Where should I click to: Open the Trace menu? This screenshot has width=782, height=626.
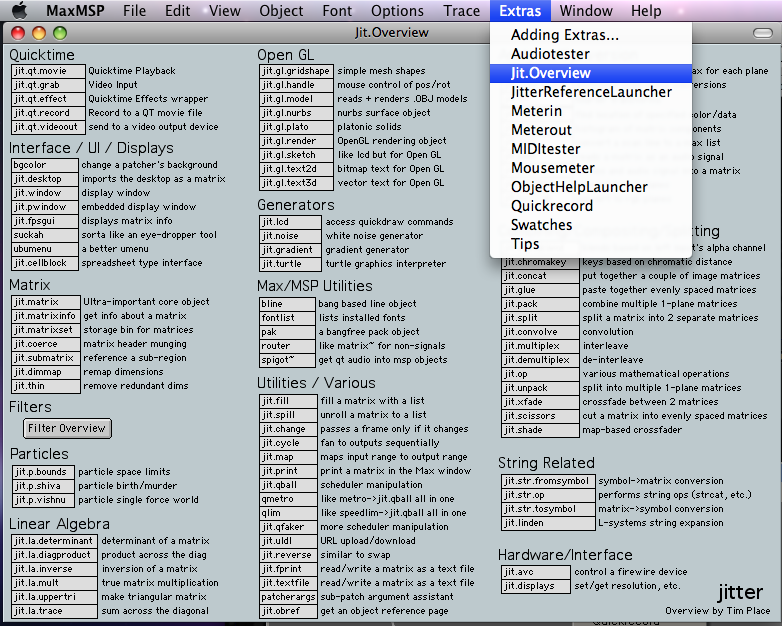pyautogui.click(x=462, y=10)
